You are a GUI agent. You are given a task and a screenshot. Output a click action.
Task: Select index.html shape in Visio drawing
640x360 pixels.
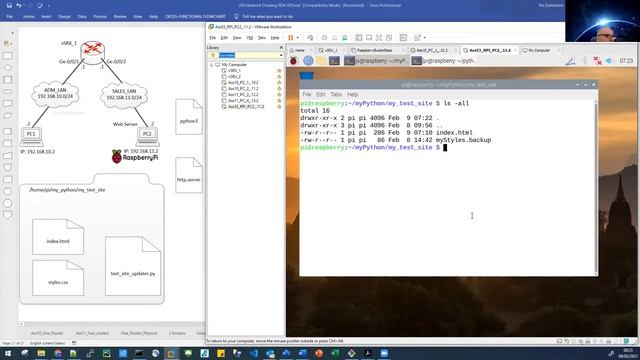tap(58, 237)
